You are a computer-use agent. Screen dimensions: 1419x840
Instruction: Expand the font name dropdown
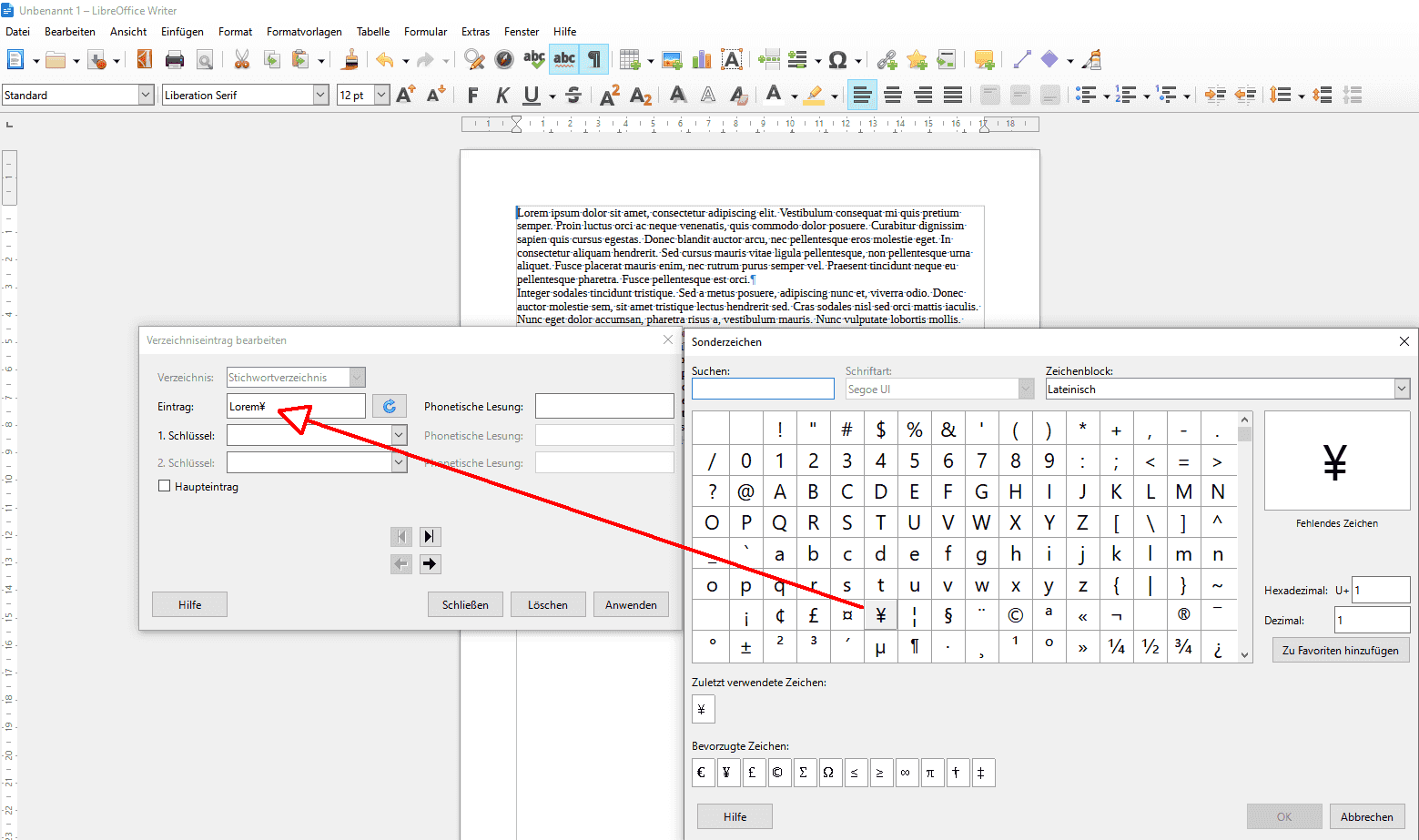pos(320,95)
